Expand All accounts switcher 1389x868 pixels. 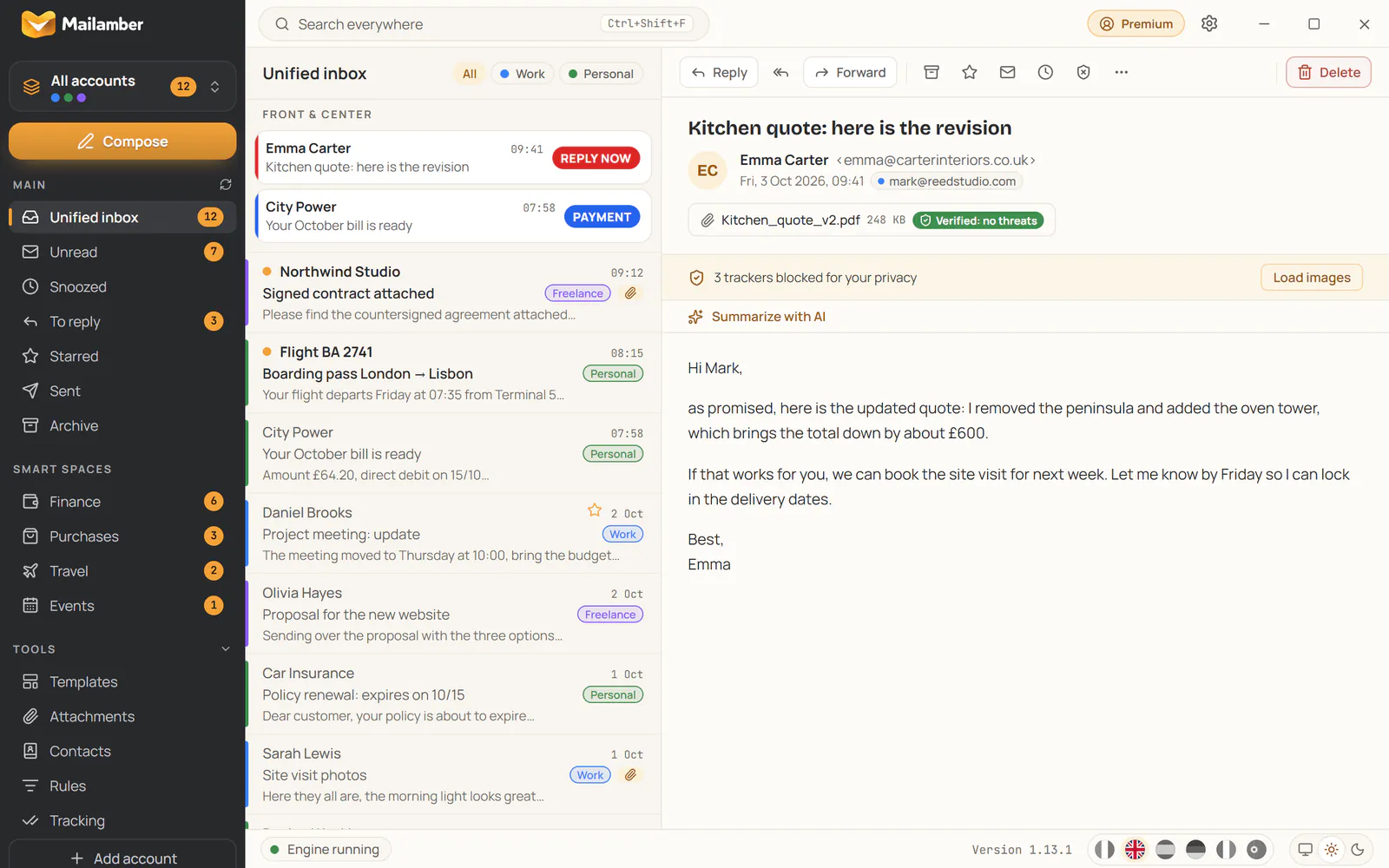coord(122,86)
